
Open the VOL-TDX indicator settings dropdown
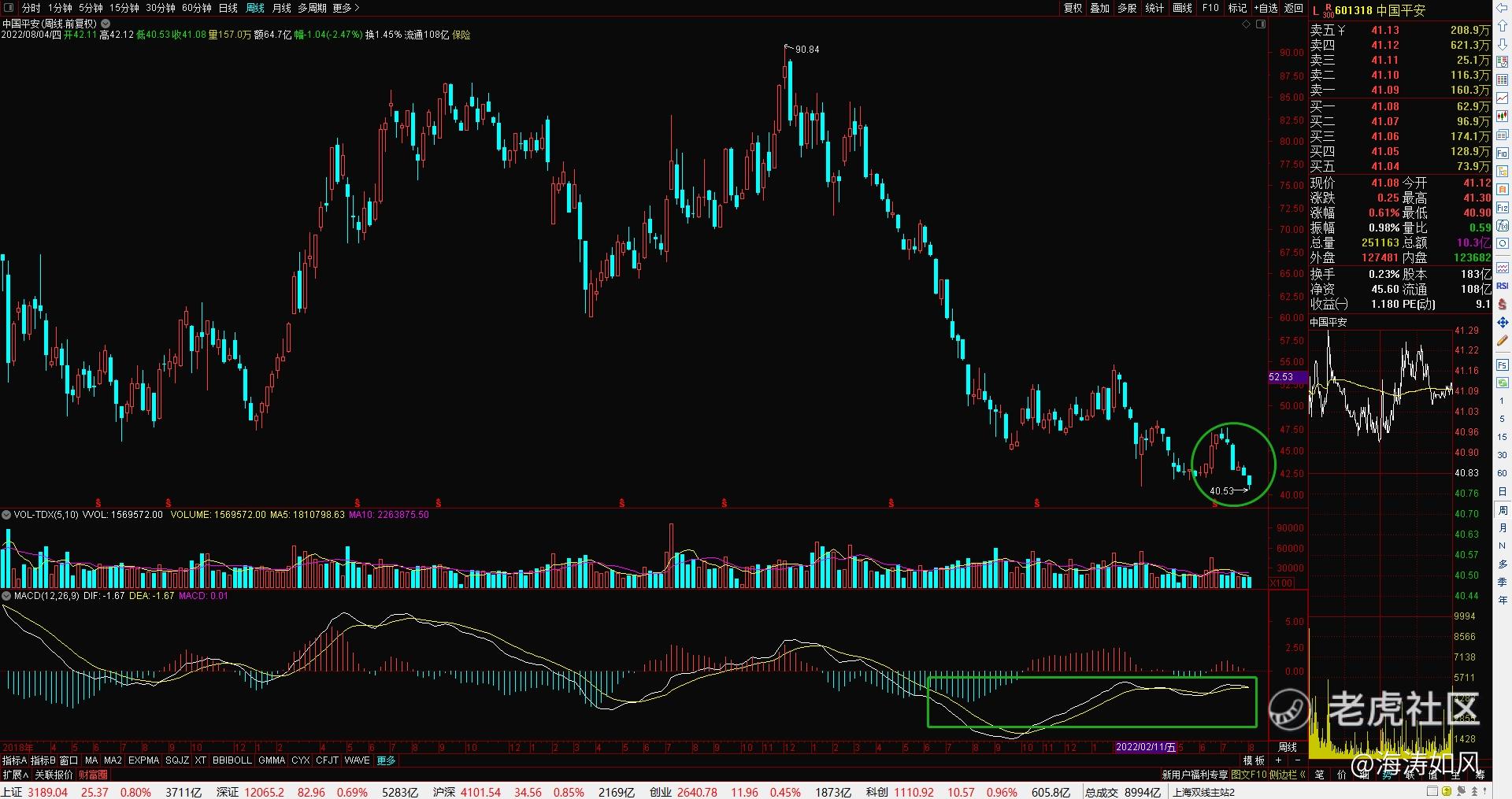(6, 515)
